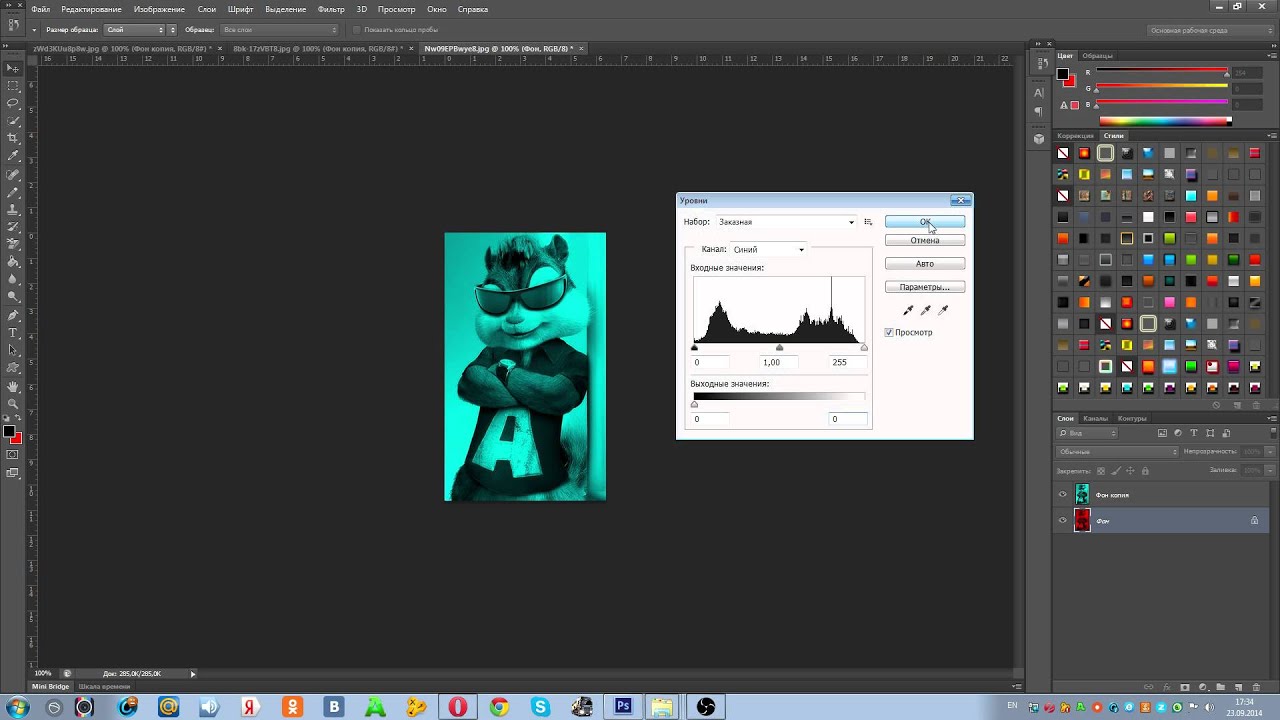Open Photoshop icon in Windows taskbar
This screenshot has width=1280, height=720.
click(623, 706)
